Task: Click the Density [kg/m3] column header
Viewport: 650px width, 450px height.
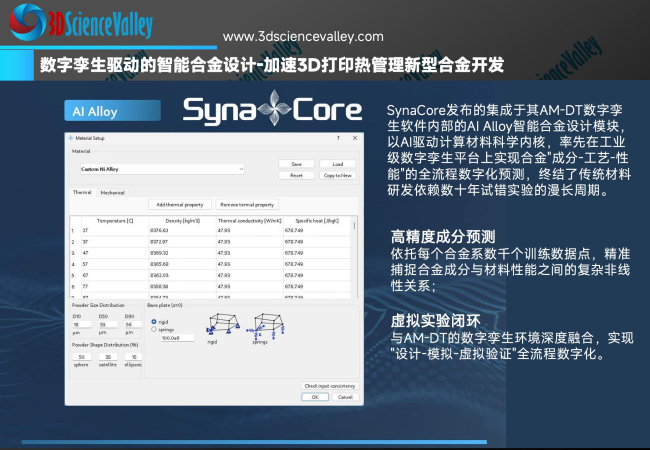Action: [x=182, y=221]
